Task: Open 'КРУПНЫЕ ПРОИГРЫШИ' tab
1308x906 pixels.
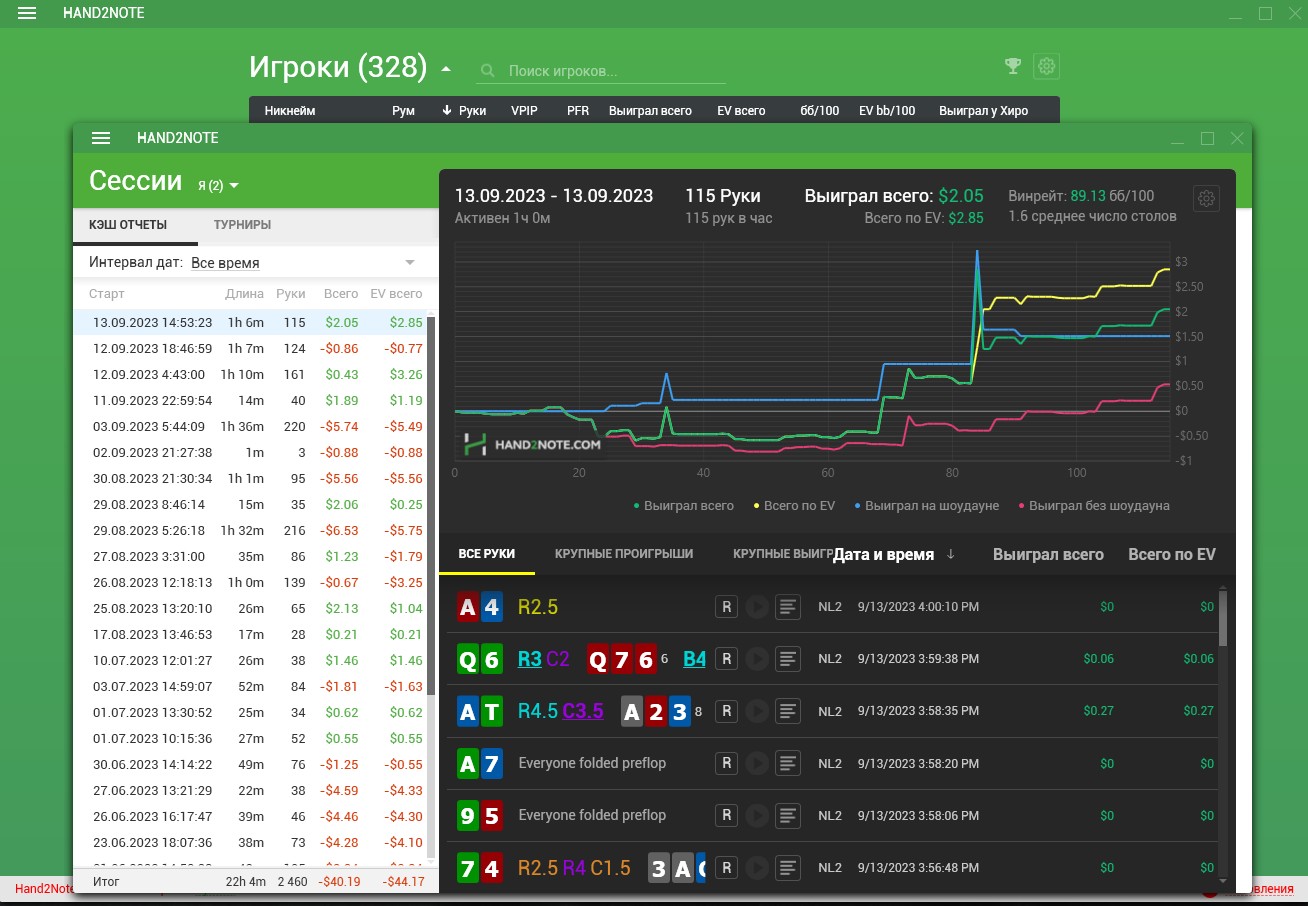Action: point(624,554)
